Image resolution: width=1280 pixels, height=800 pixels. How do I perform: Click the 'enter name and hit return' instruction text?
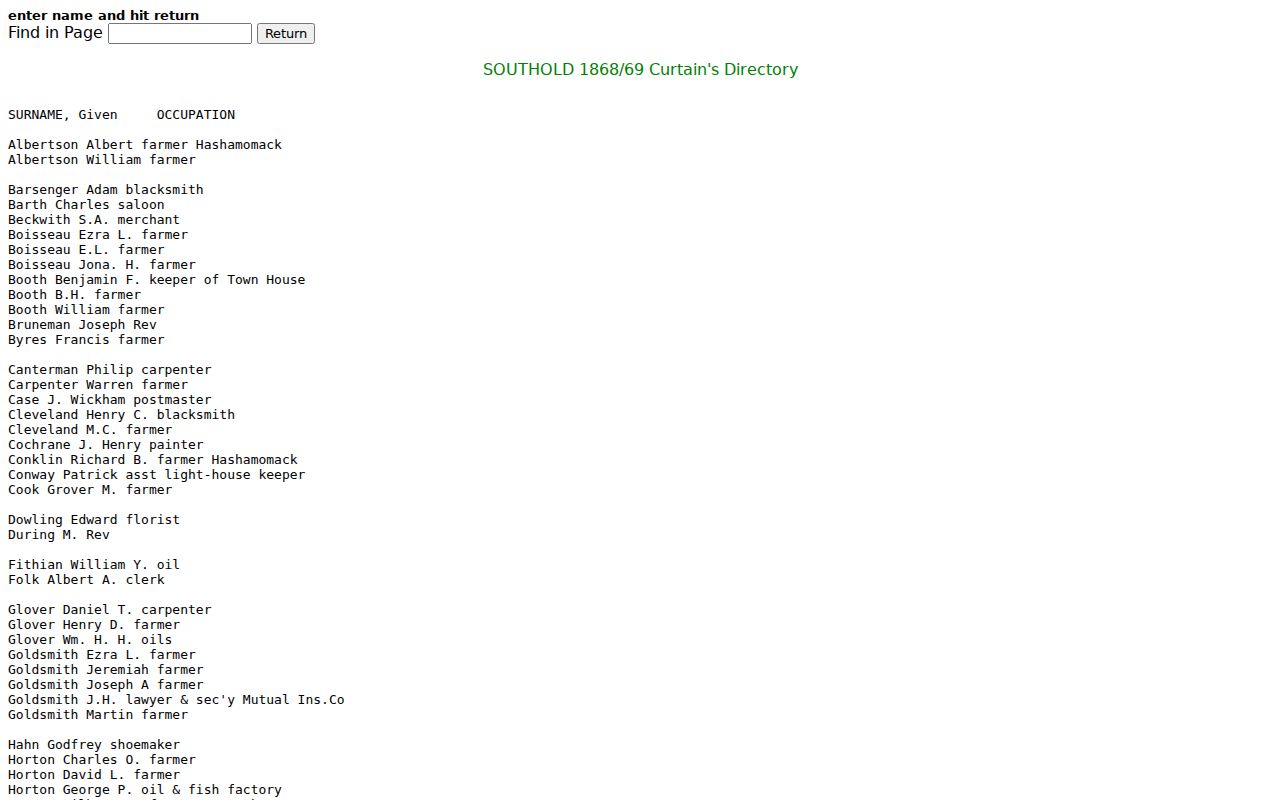pos(103,15)
